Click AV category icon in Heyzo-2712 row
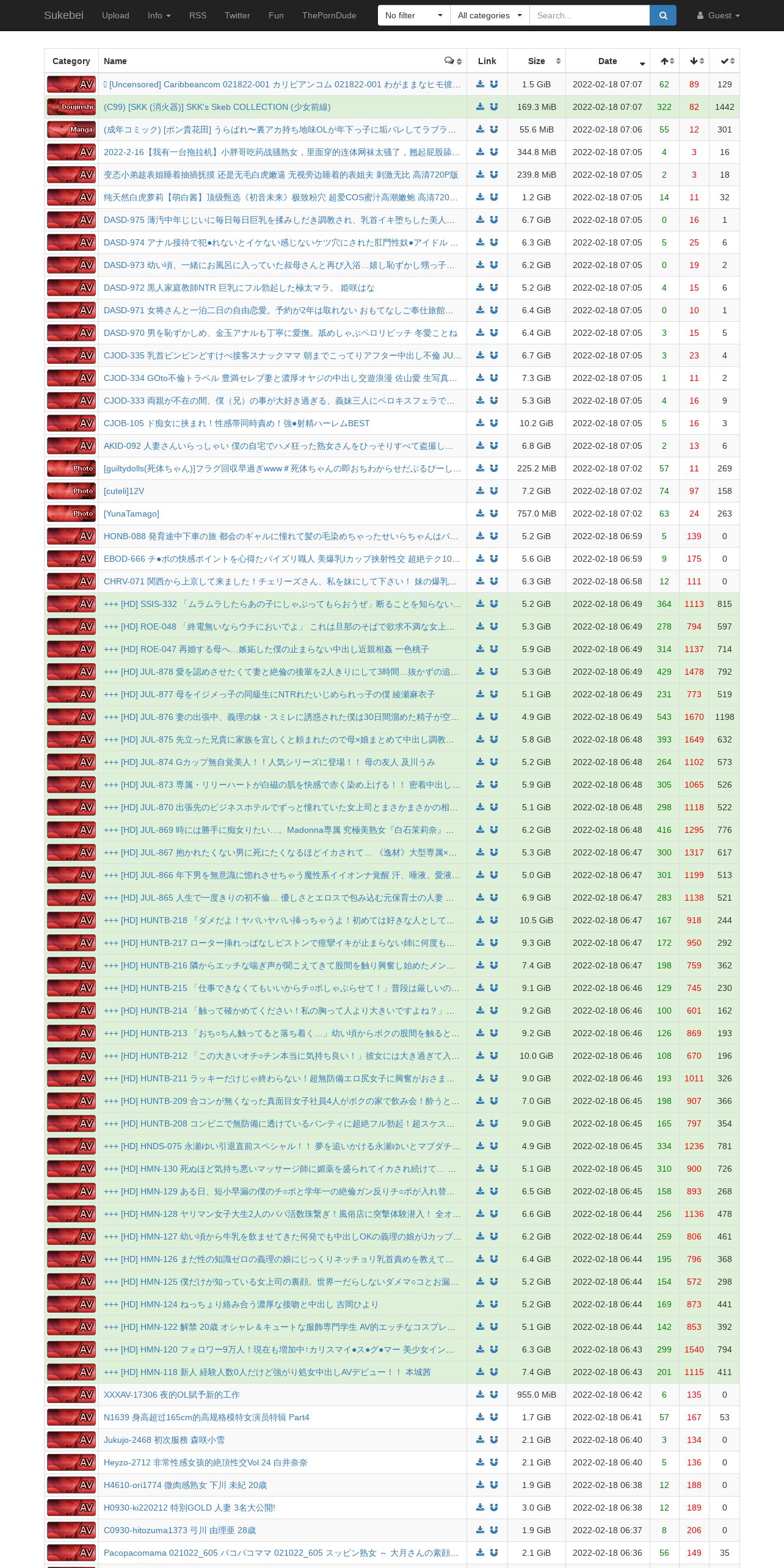Viewport: 784px width, 1568px height. pyautogui.click(x=71, y=1462)
